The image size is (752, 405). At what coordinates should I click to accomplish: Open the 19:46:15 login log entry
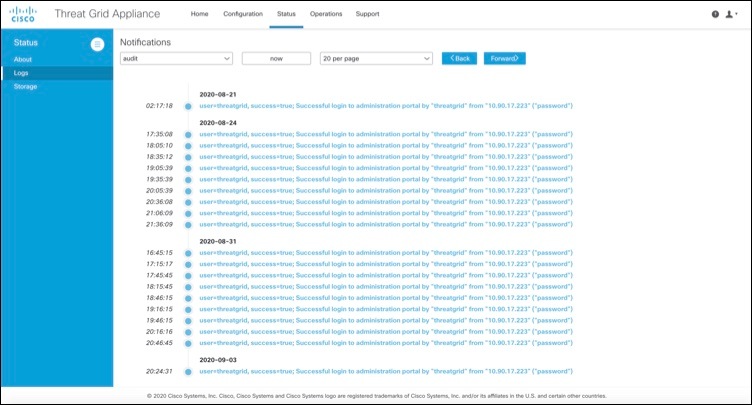tap(386, 320)
